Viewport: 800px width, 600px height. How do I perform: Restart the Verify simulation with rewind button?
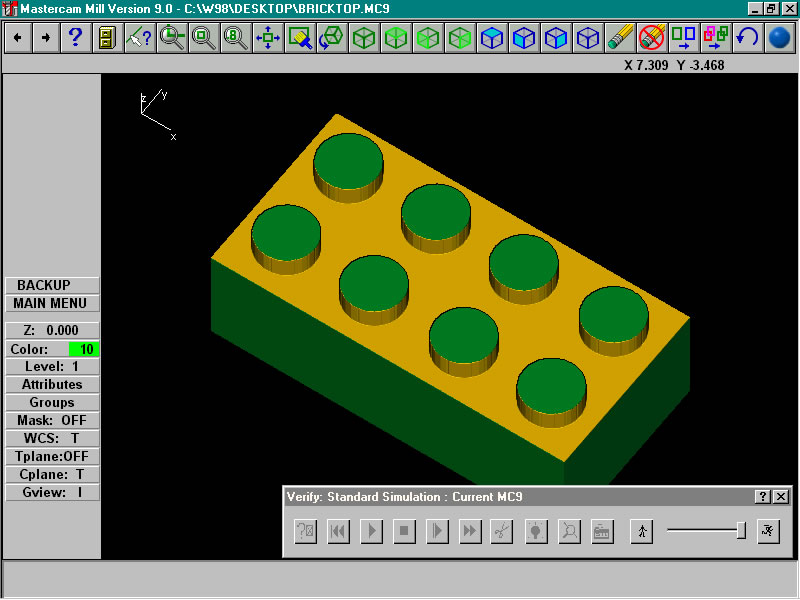[x=338, y=531]
